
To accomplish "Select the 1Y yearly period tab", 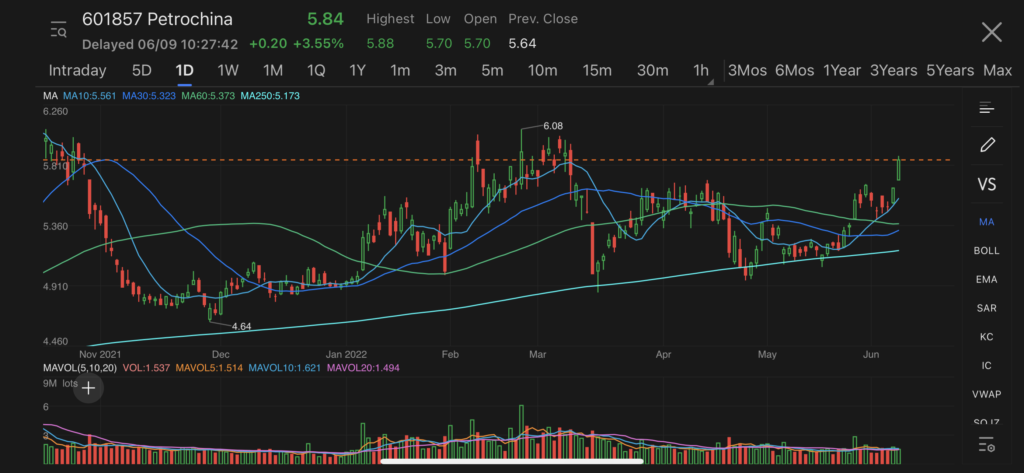I will click(x=357, y=71).
